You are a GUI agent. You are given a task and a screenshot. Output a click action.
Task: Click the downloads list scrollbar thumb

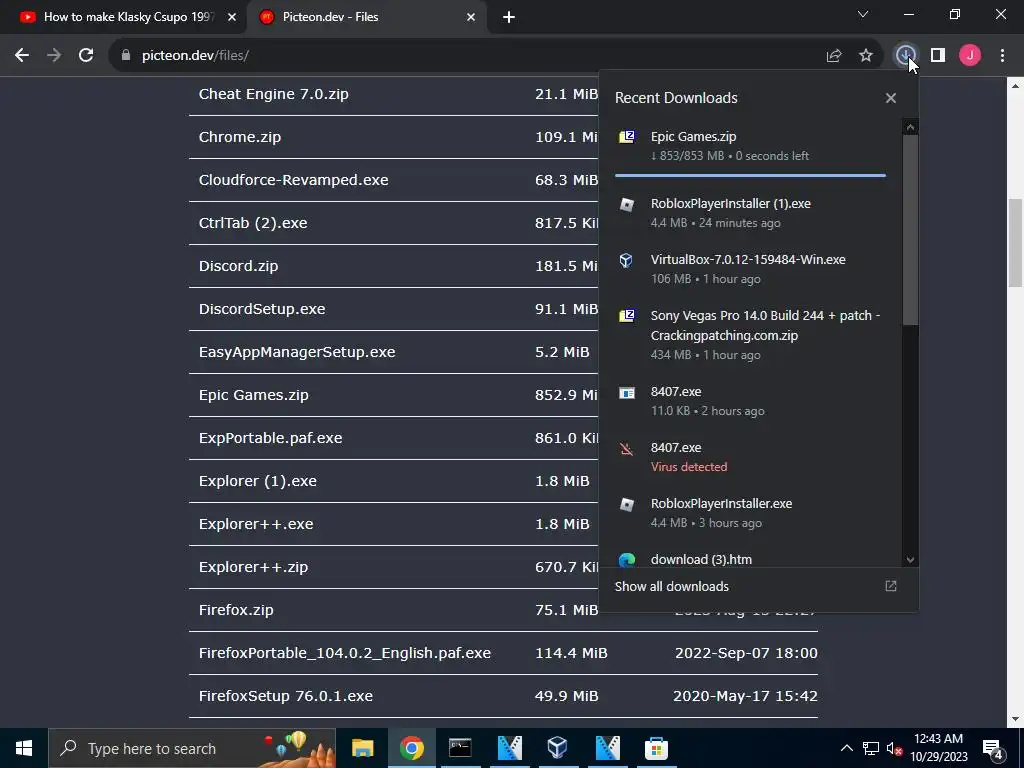(910, 229)
